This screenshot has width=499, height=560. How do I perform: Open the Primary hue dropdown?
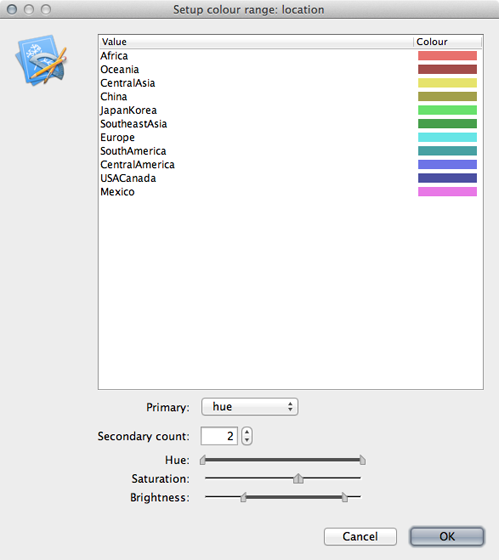[x=250, y=407]
